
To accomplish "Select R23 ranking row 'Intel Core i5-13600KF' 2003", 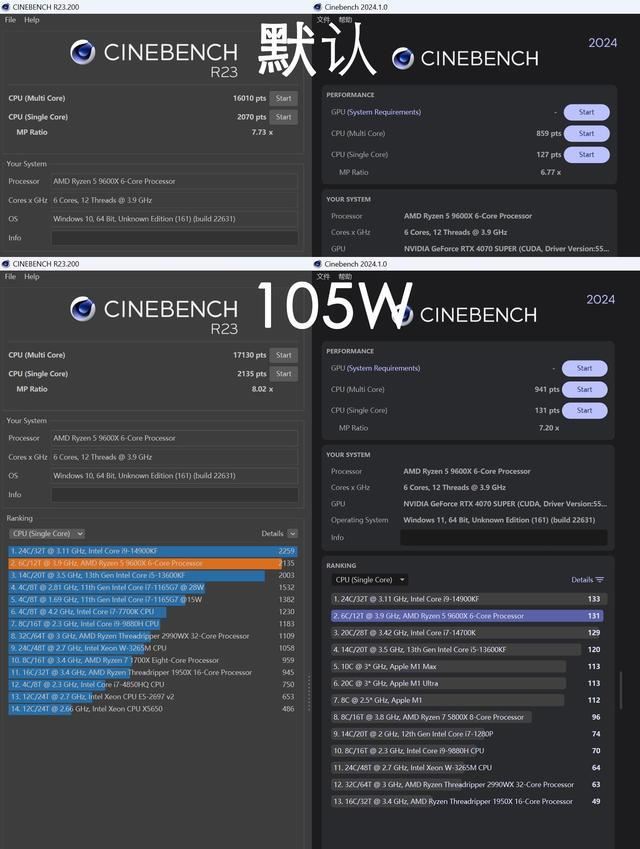I will coord(153,575).
